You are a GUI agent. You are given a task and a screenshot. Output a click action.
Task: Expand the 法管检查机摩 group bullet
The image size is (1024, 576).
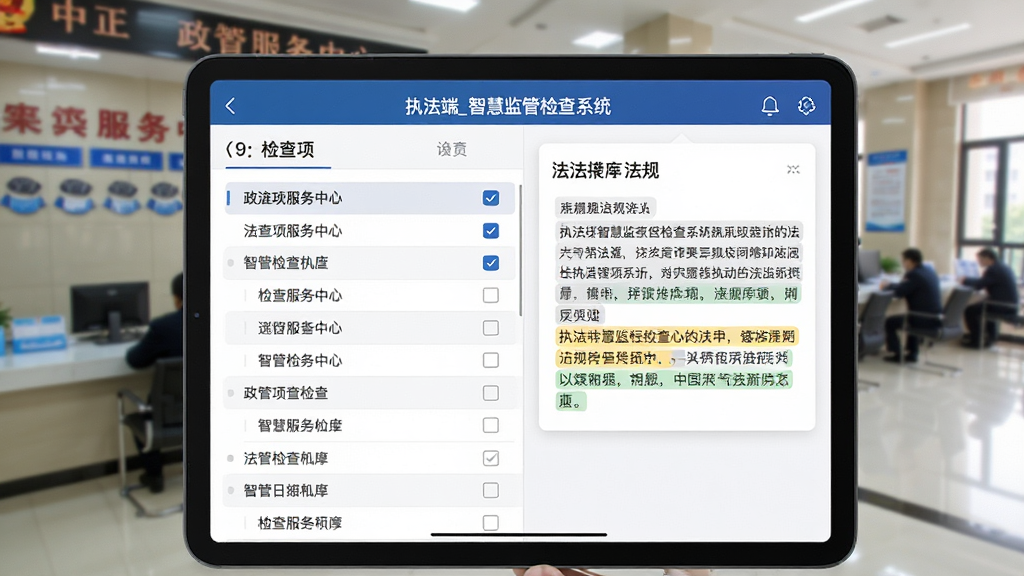pos(231,458)
